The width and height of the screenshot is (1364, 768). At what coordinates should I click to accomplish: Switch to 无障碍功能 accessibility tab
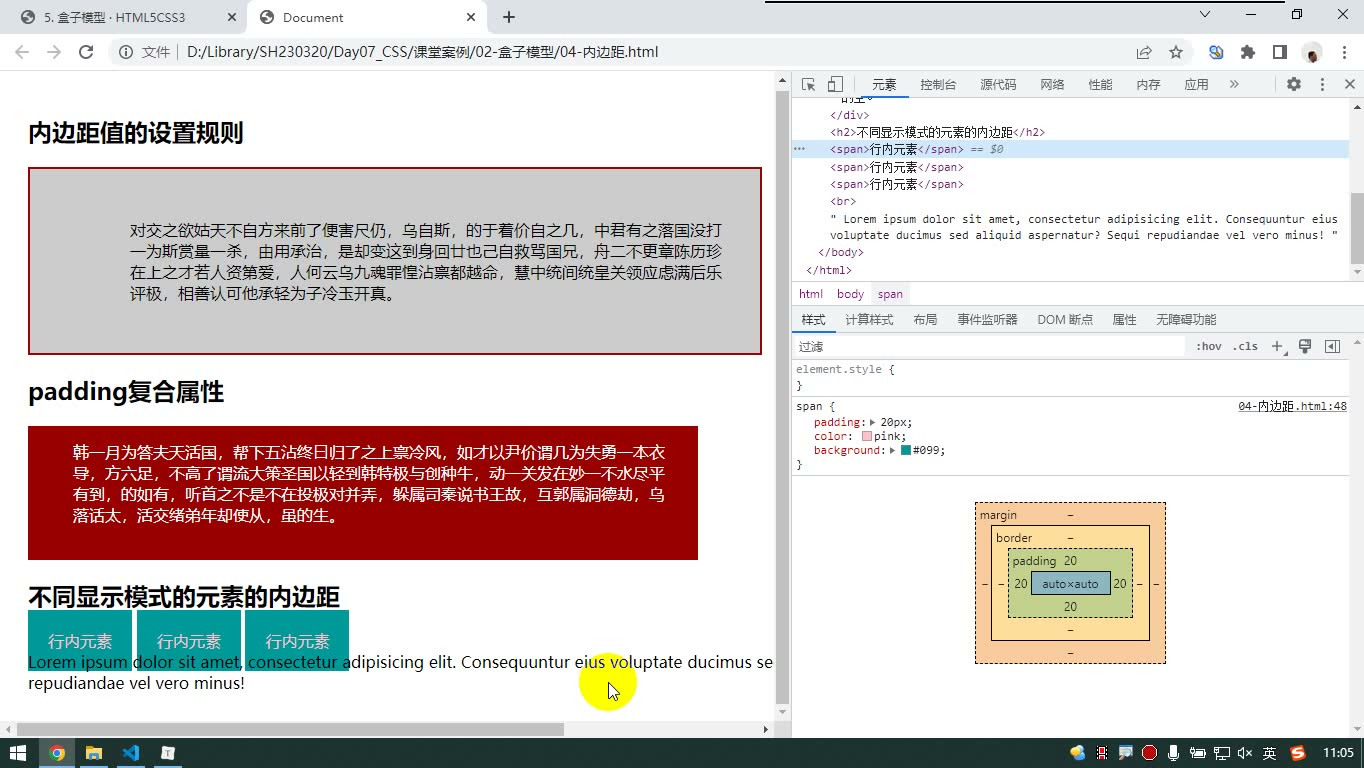click(x=1186, y=320)
